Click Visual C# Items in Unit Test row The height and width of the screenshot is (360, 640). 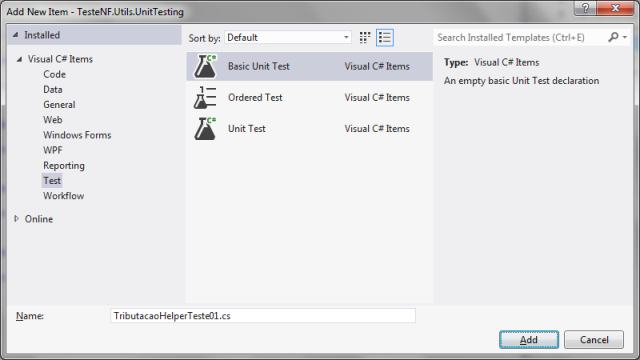pyautogui.click(x=377, y=129)
